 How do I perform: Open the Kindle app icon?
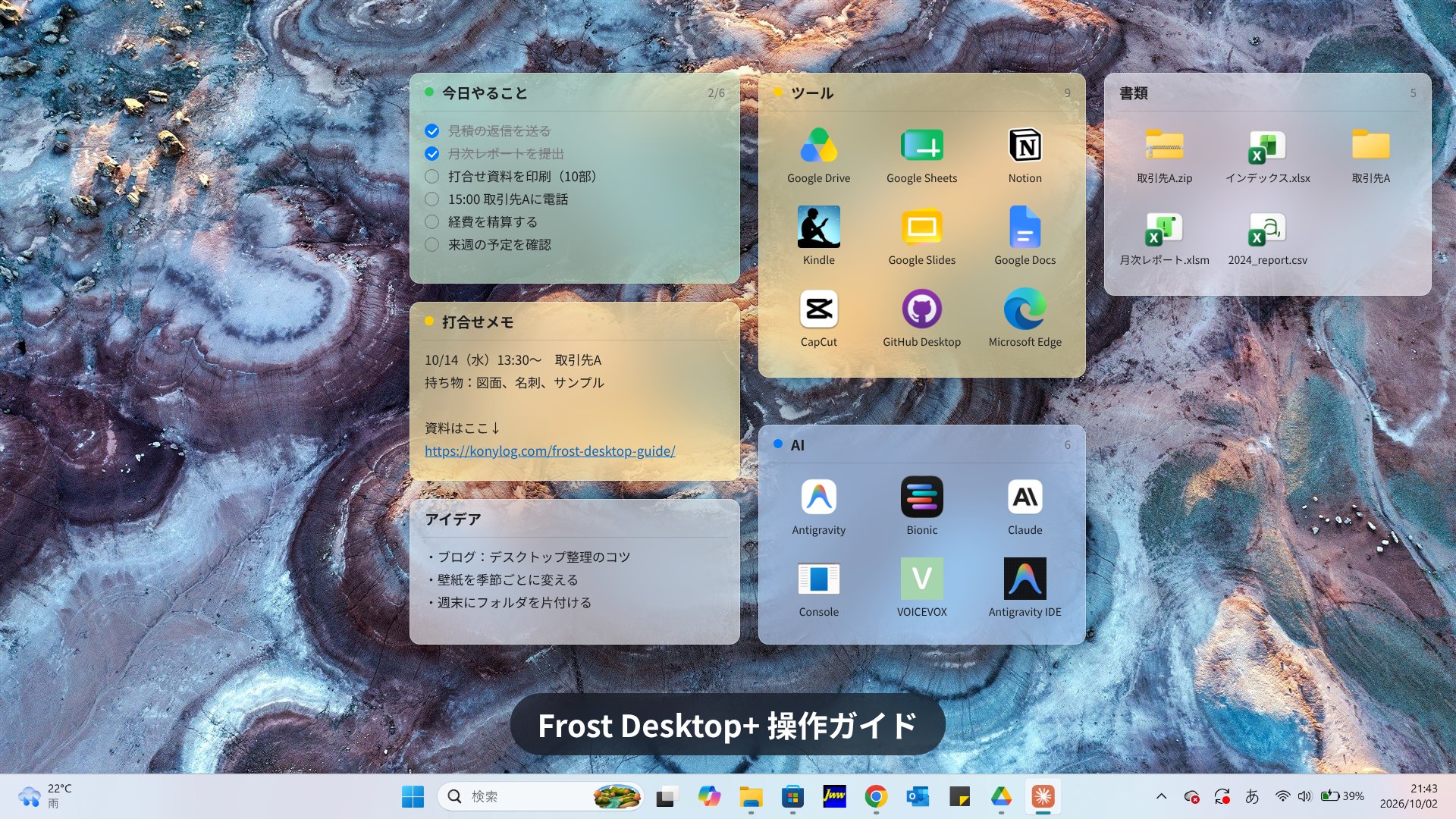tap(818, 227)
